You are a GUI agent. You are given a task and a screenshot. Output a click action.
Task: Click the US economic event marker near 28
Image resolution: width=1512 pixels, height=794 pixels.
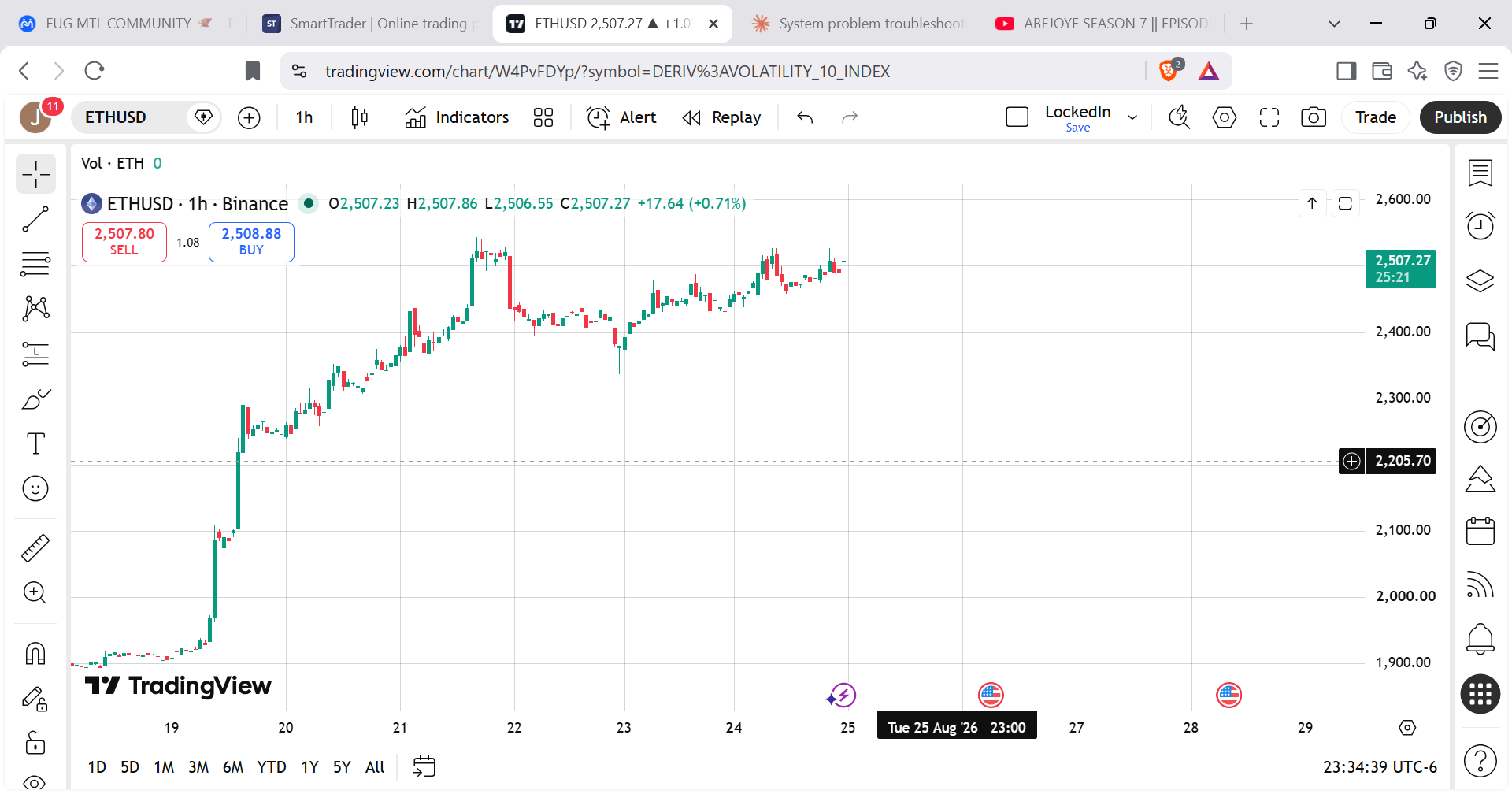[x=1228, y=695]
